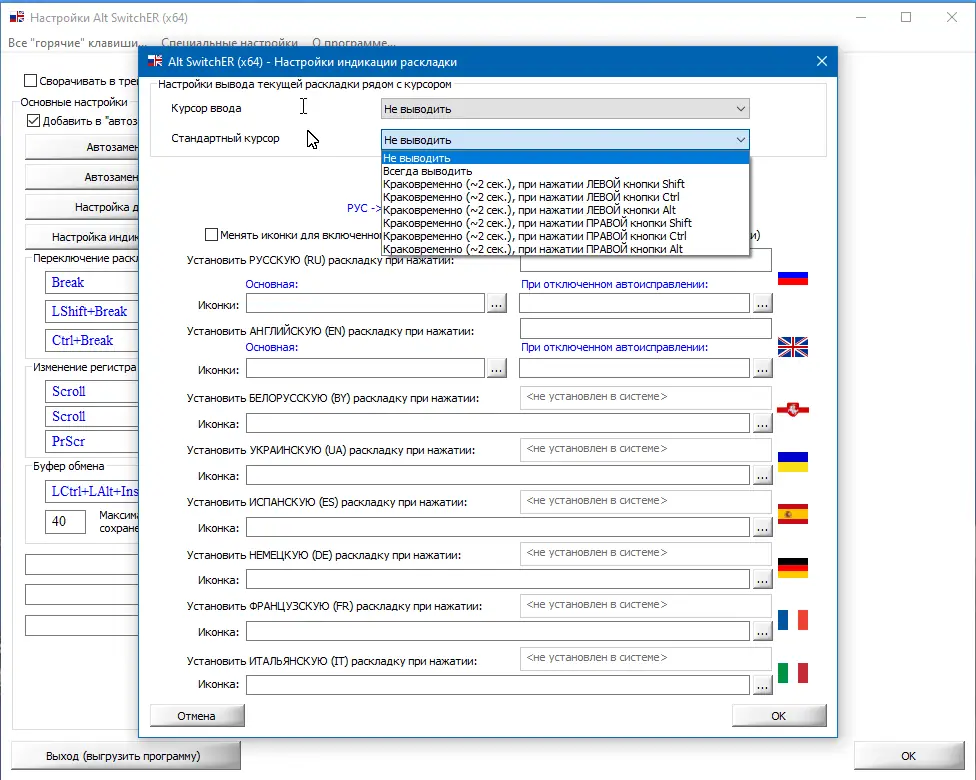The height and width of the screenshot is (780, 976).
Task: Focus Ukrainian icon path field
Action: [x=498, y=476]
